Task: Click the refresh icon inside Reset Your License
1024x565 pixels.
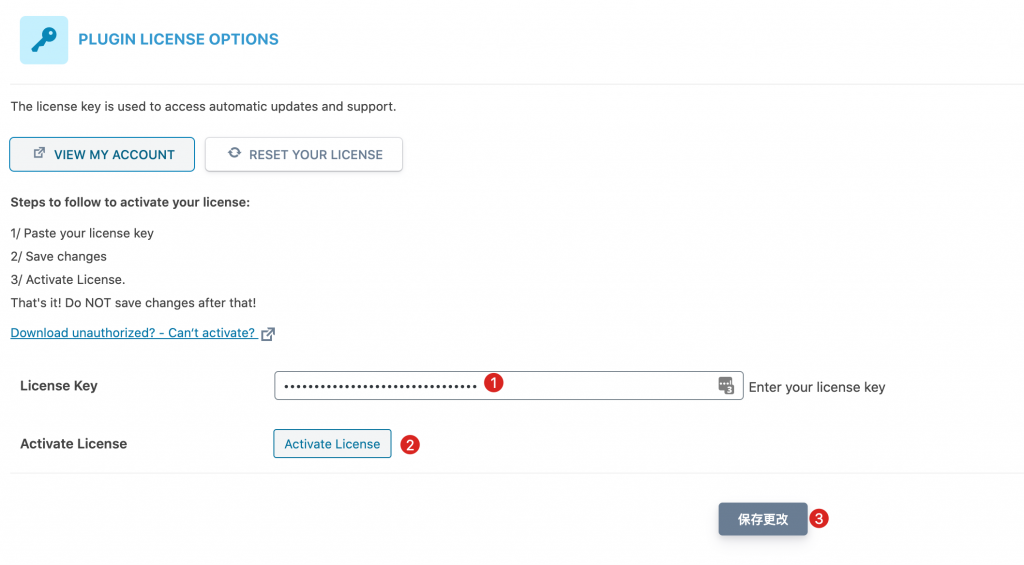Action: [x=234, y=154]
